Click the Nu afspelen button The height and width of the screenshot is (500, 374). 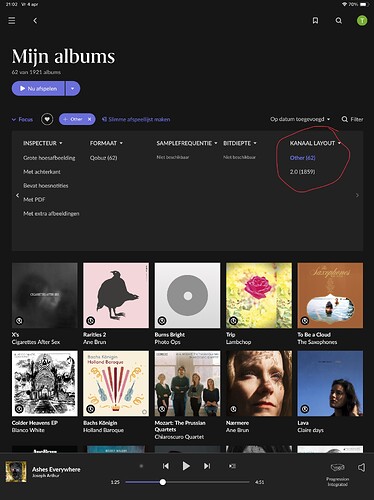pyautogui.click(x=38, y=88)
